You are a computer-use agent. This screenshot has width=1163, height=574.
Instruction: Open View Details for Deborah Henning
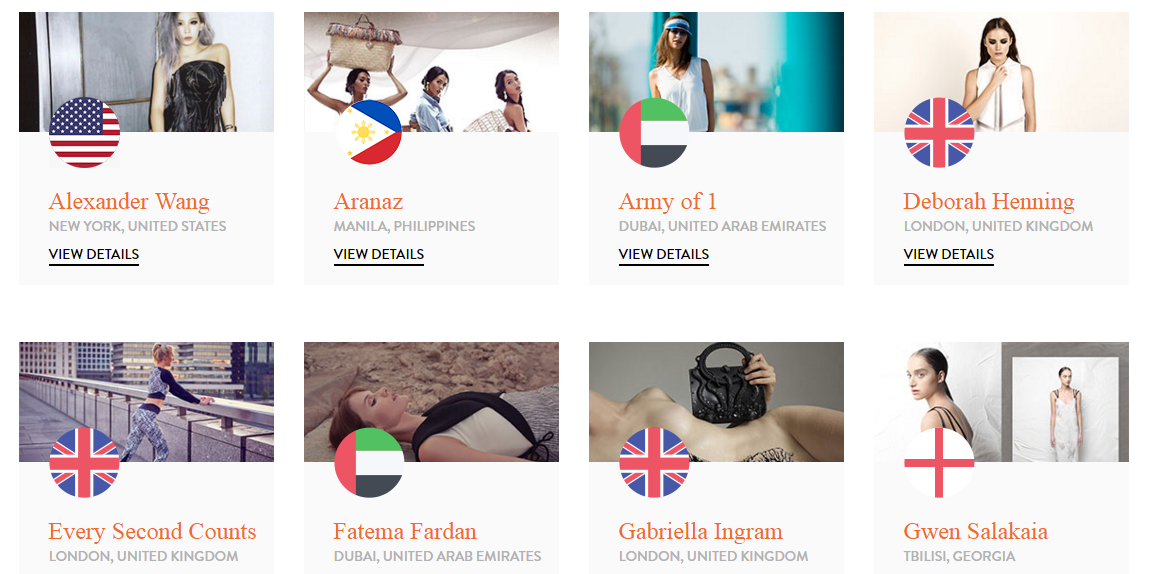click(949, 254)
